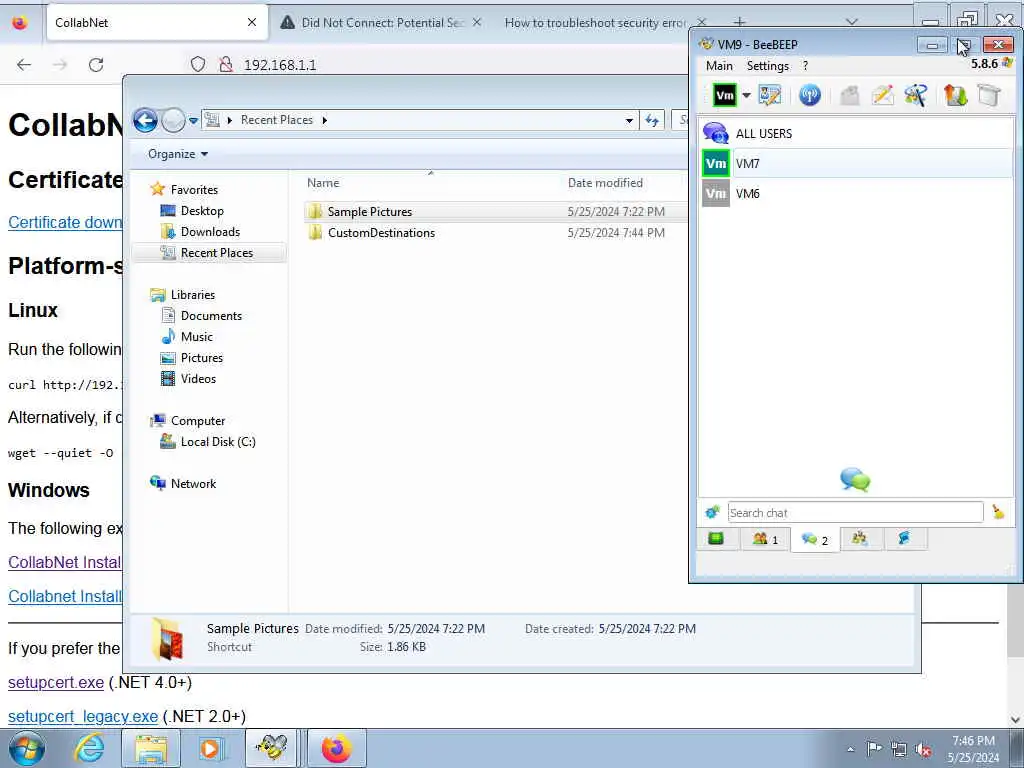Click the VM avatar icon in BeeBEEP toolbar
The image size is (1024, 768).
[724, 95]
